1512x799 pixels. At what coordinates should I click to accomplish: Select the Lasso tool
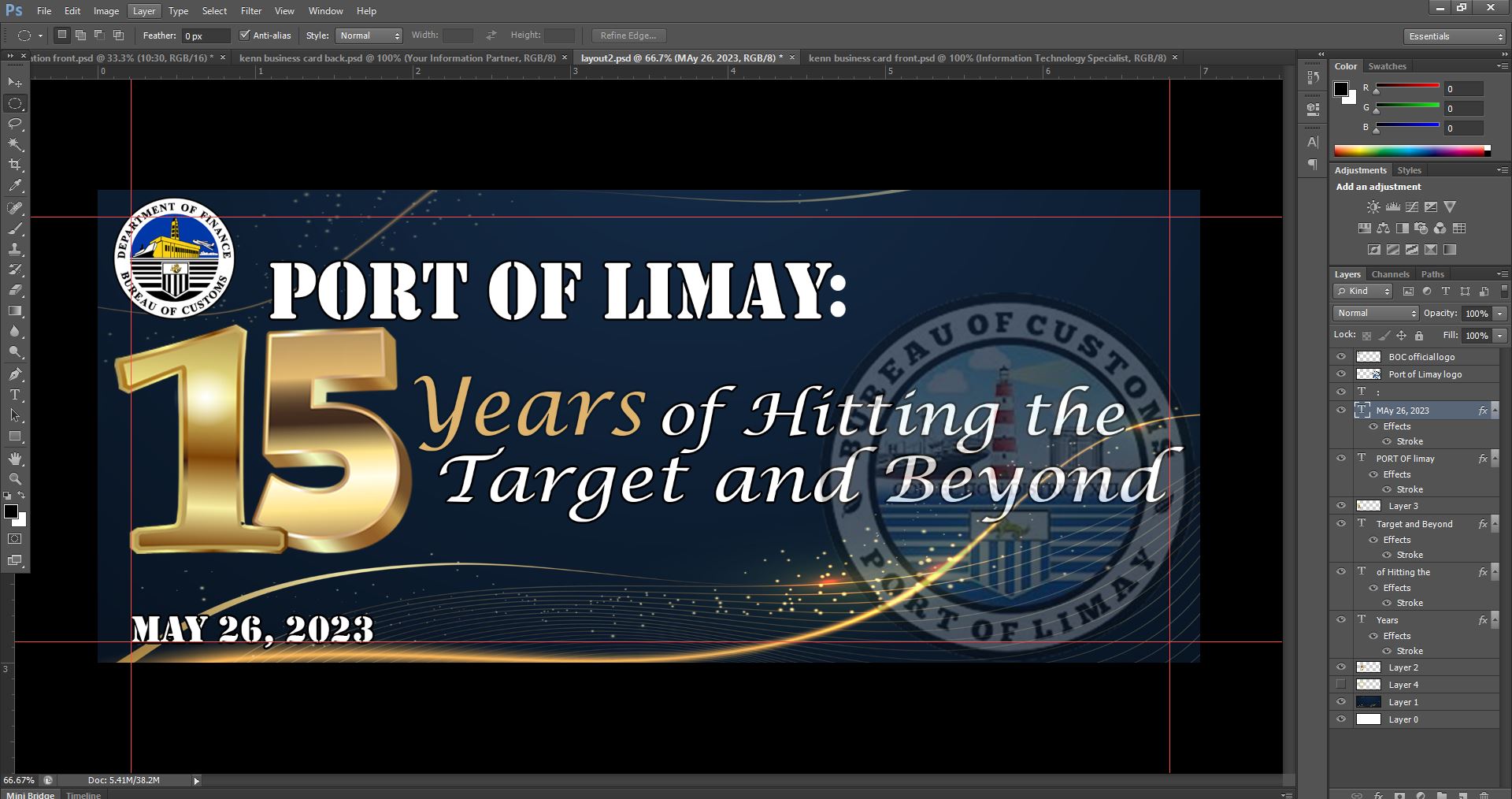pos(15,124)
